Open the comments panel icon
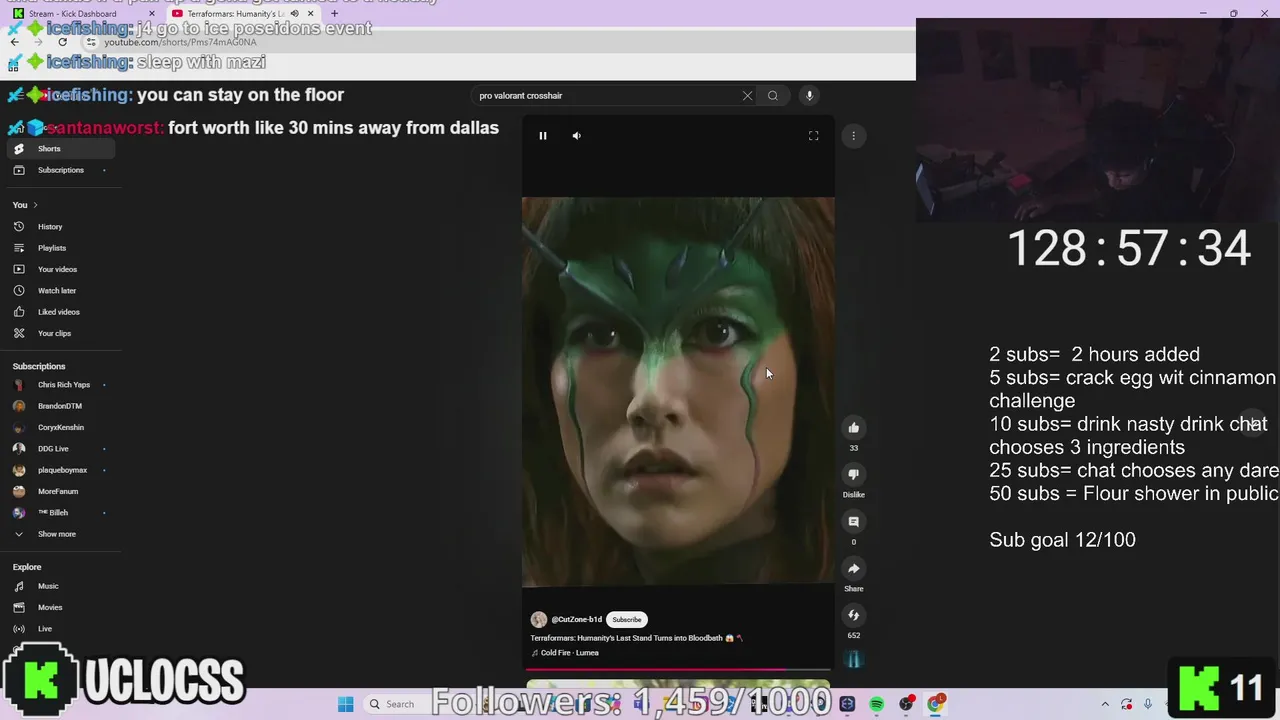 pyautogui.click(x=854, y=522)
